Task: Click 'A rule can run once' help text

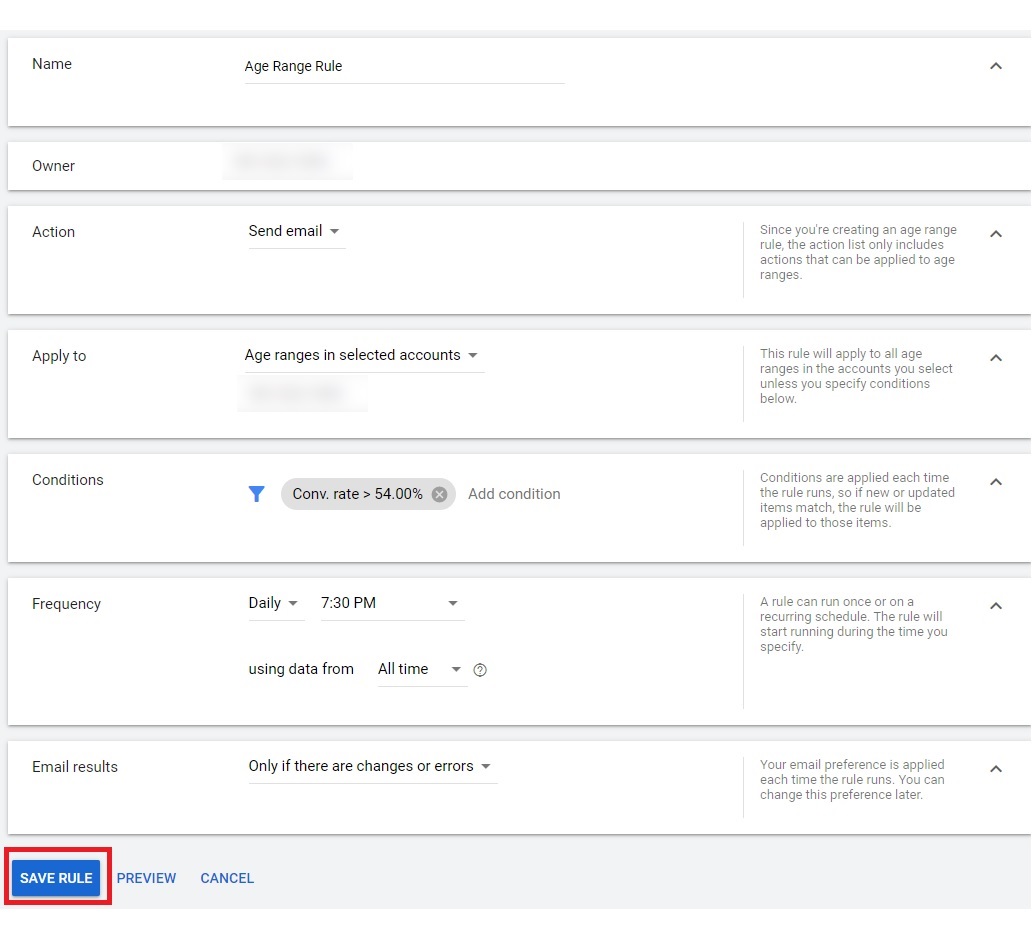Action: coord(853,624)
